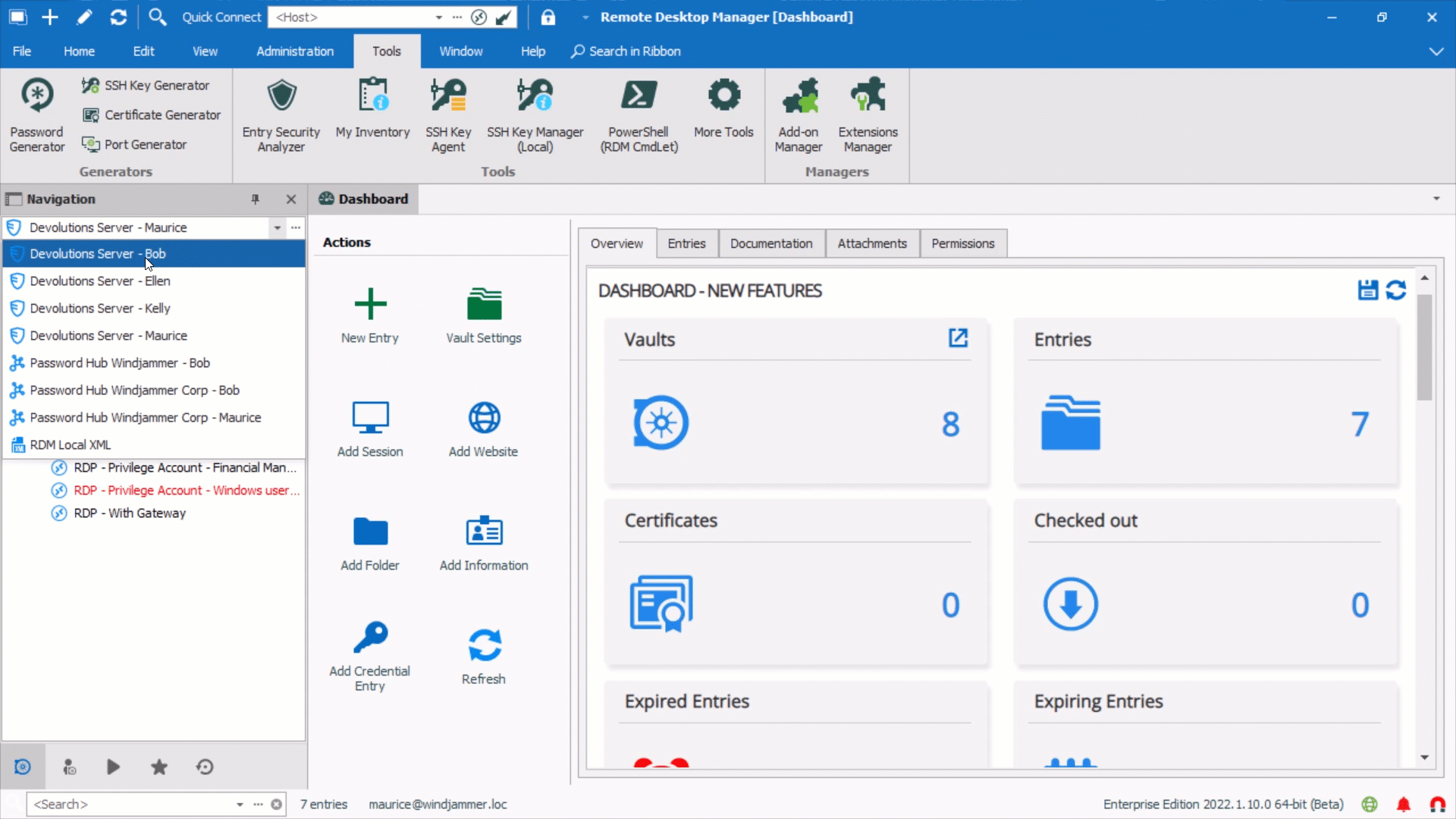Screen dimensions: 1456x819
Task: Click the dashboard vertical scrollbar thumb
Action: click(1424, 349)
